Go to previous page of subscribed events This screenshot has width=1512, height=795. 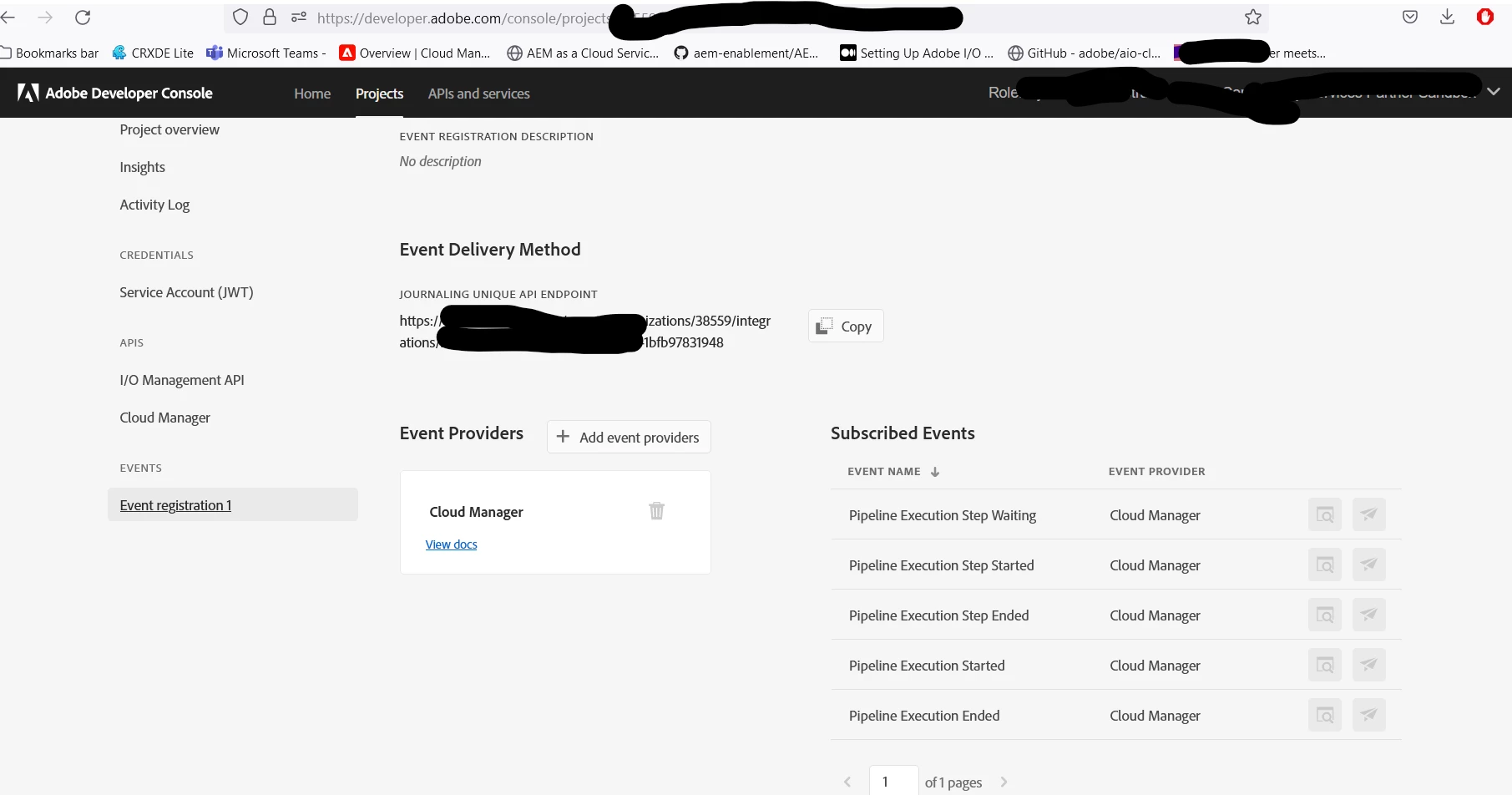847,782
